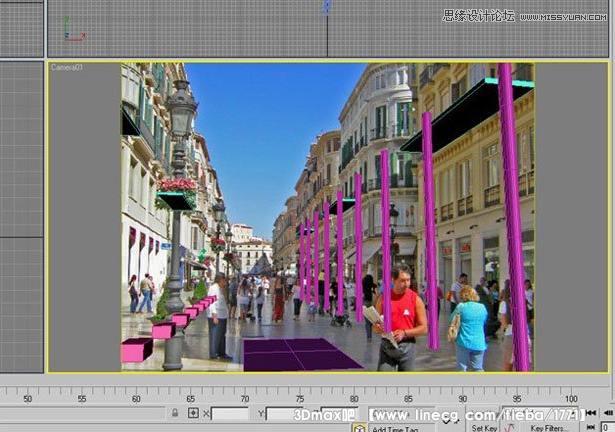Click frame 60 on the timeline ruler
The width and height of the screenshot is (615, 432).
136,399
